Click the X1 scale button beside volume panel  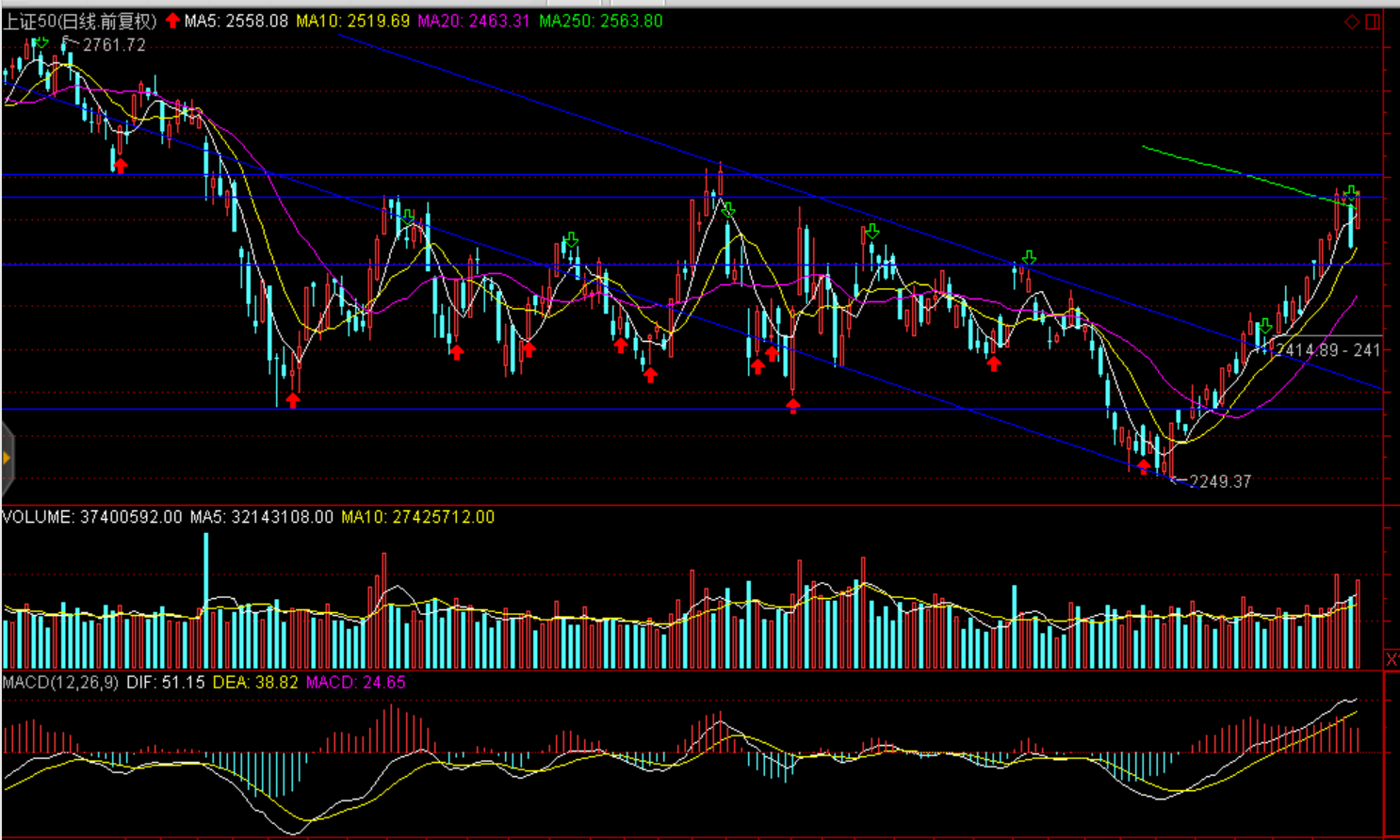coord(1392,659)
